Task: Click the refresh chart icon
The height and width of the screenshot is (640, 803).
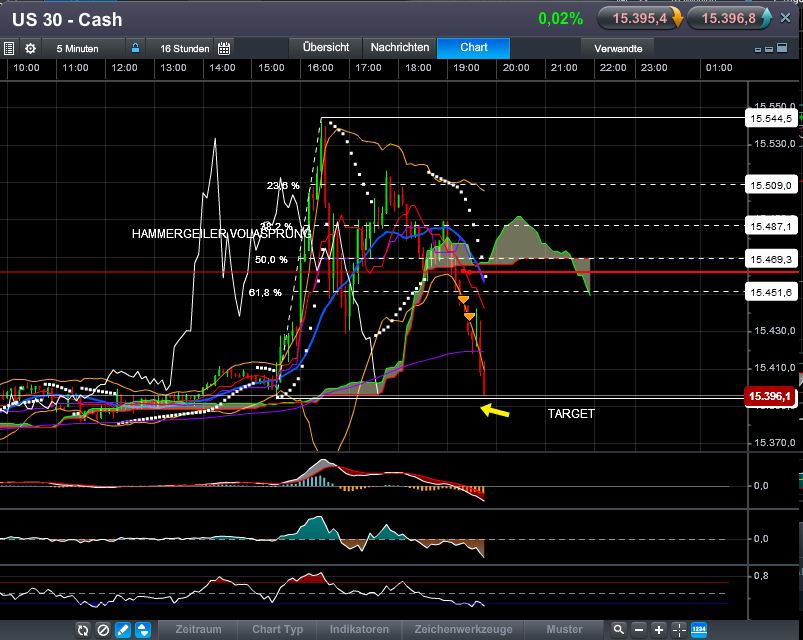Action: point(83,630)
